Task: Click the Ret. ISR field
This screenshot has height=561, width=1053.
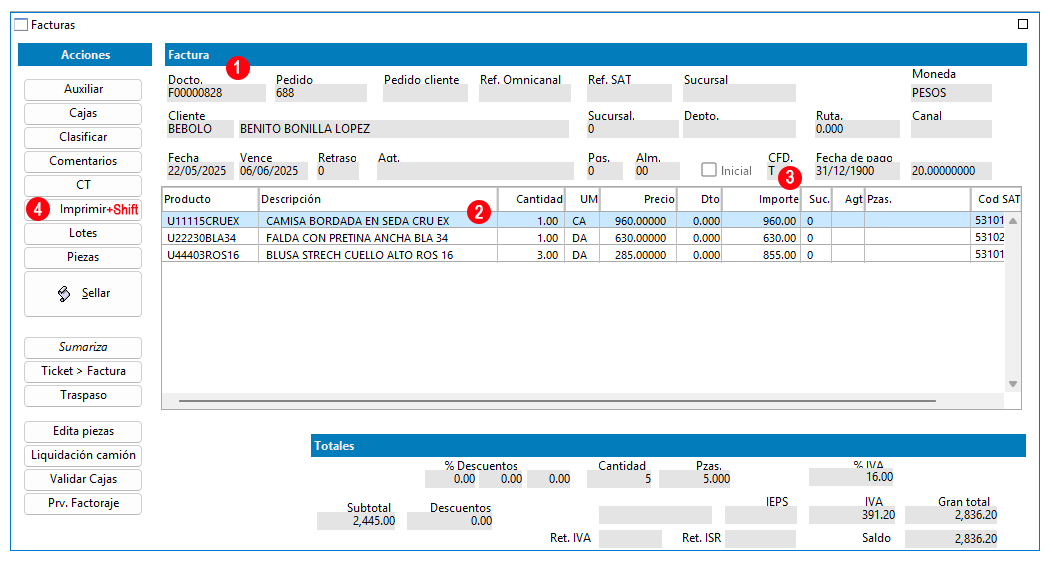Action: [760, 539]
